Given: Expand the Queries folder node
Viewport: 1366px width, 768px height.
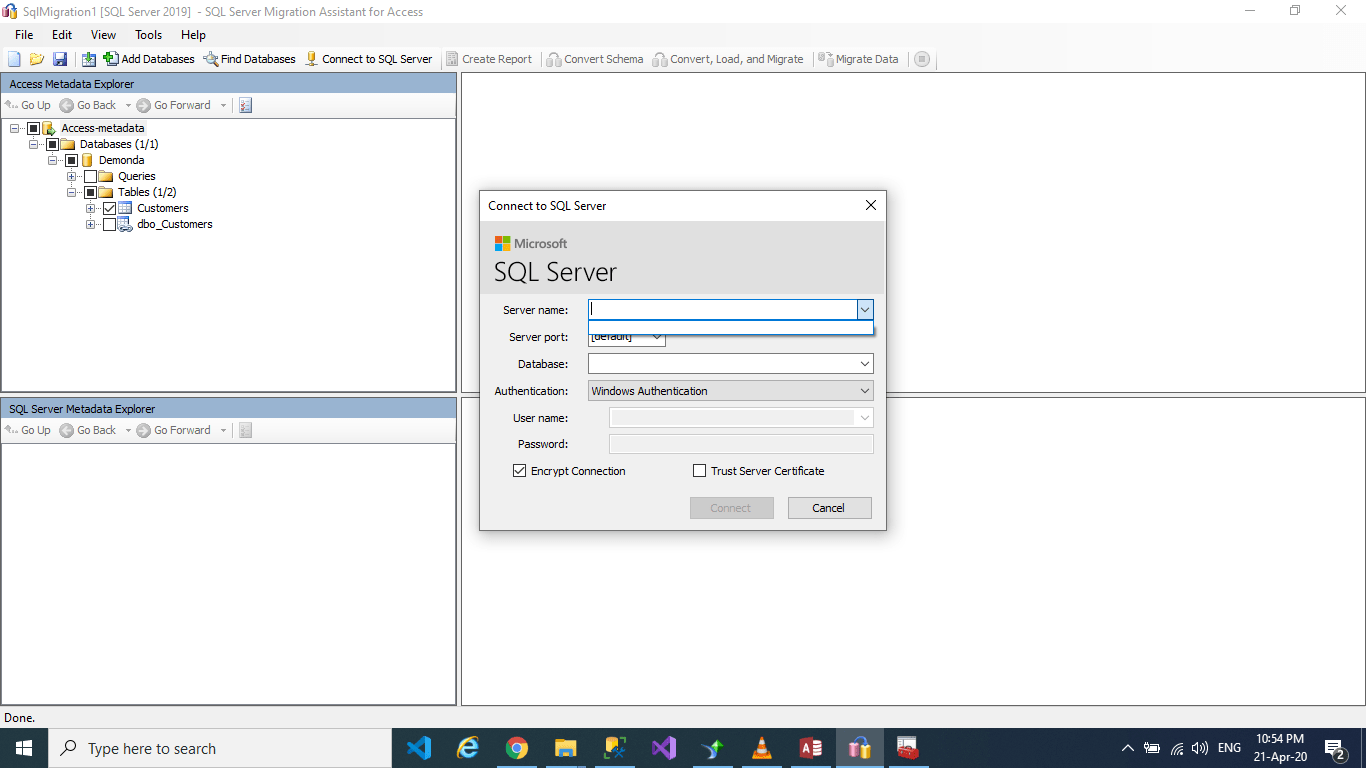Looking at the screenshot, I should [71, 176].
